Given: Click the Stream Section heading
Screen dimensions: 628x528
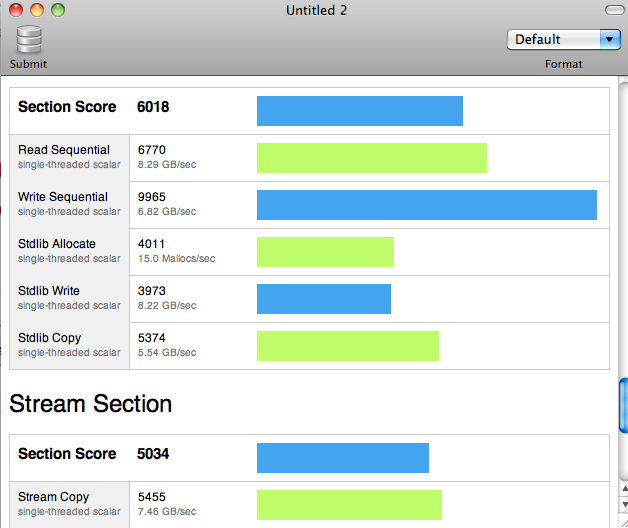Looking at the screenshot, I should point(91,403).
